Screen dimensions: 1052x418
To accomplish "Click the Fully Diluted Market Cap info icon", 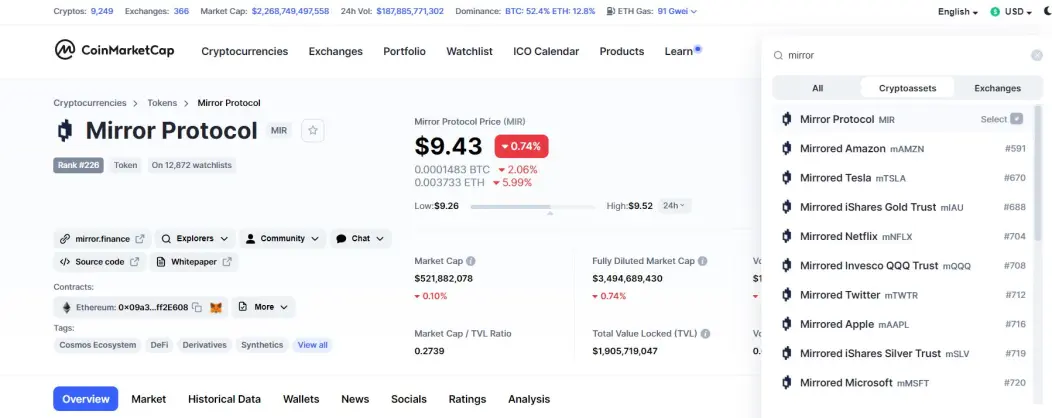I will click(702, 261).
